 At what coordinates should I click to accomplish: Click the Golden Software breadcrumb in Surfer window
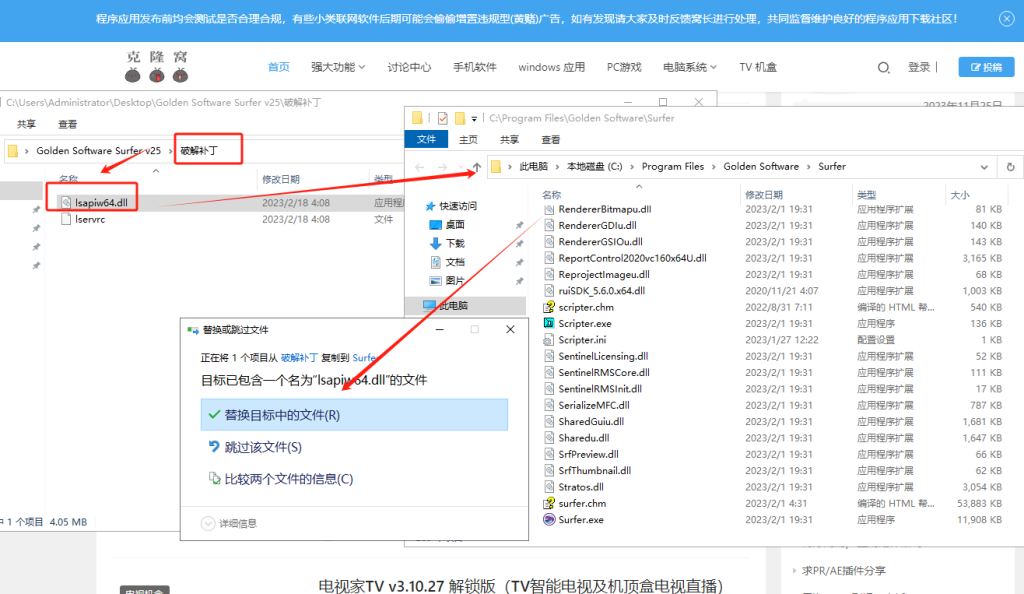point(761,166)
